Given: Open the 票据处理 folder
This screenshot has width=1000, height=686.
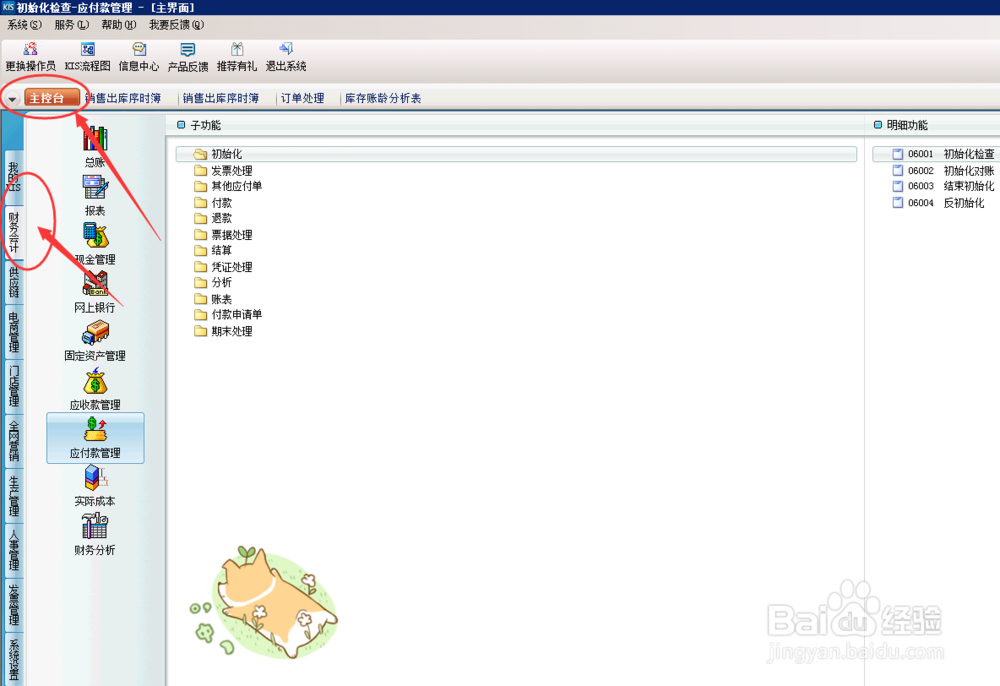Looking at the screenshot, I should click(223, 235).
